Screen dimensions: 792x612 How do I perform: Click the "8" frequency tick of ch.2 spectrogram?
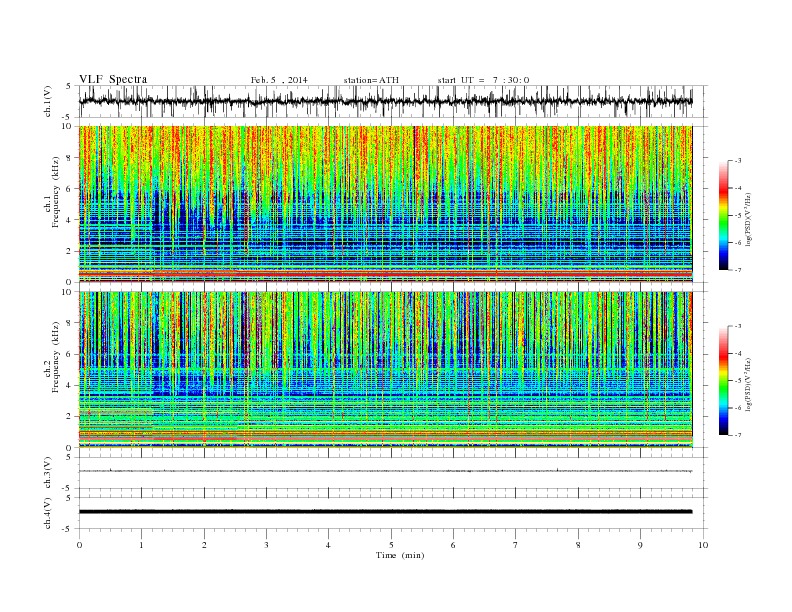(70, 323)
